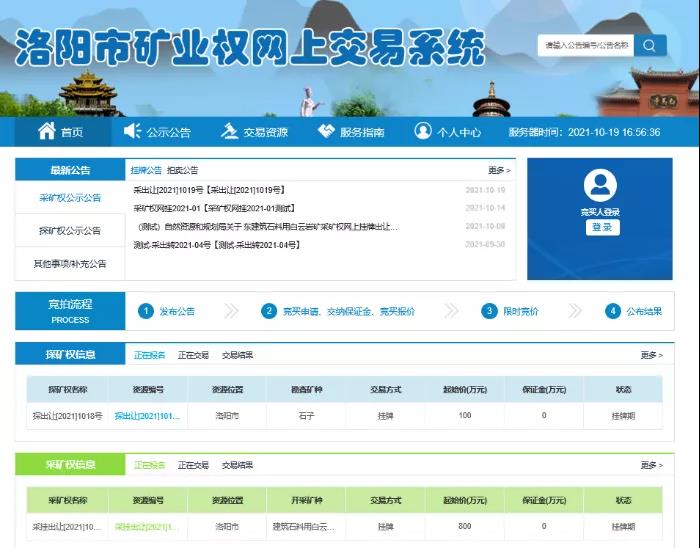Click the step 4 circle icon
This screenshot has width=700, height=548.
coord(612,311)
